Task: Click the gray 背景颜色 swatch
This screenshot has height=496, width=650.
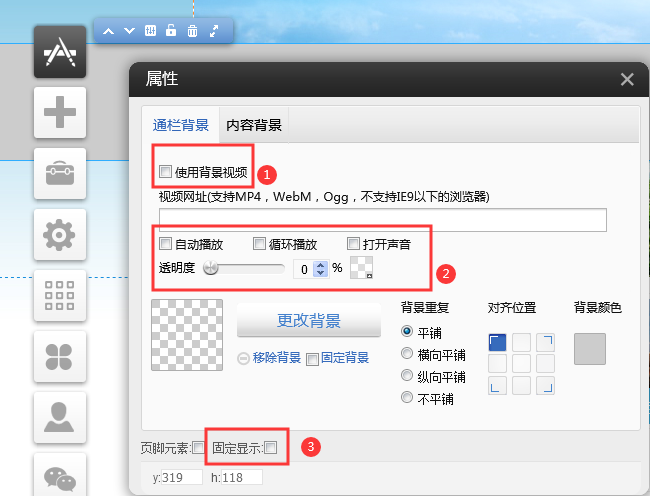Action: coord(590,349)
